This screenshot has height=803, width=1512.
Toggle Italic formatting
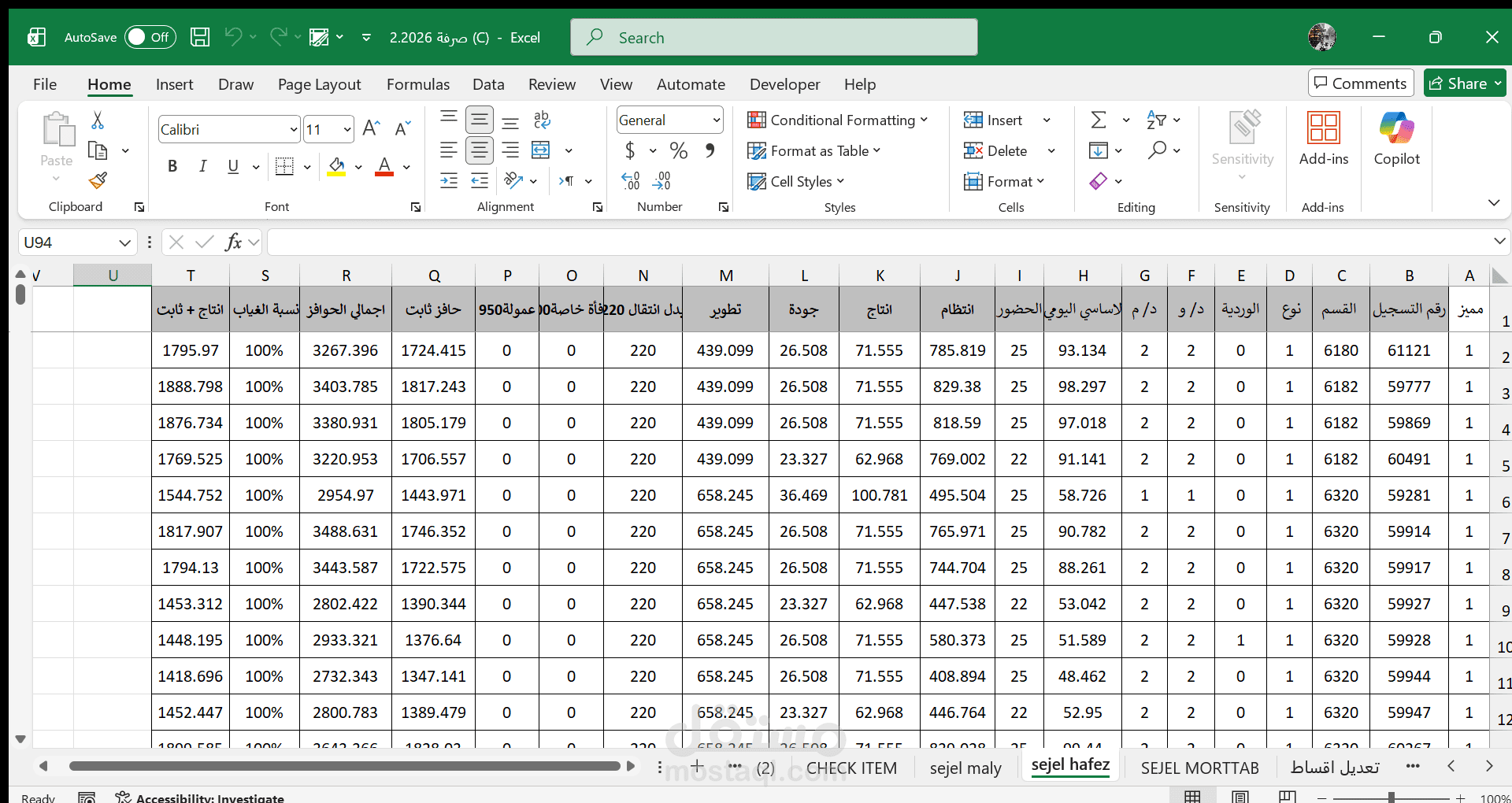(x=202, y=166)
